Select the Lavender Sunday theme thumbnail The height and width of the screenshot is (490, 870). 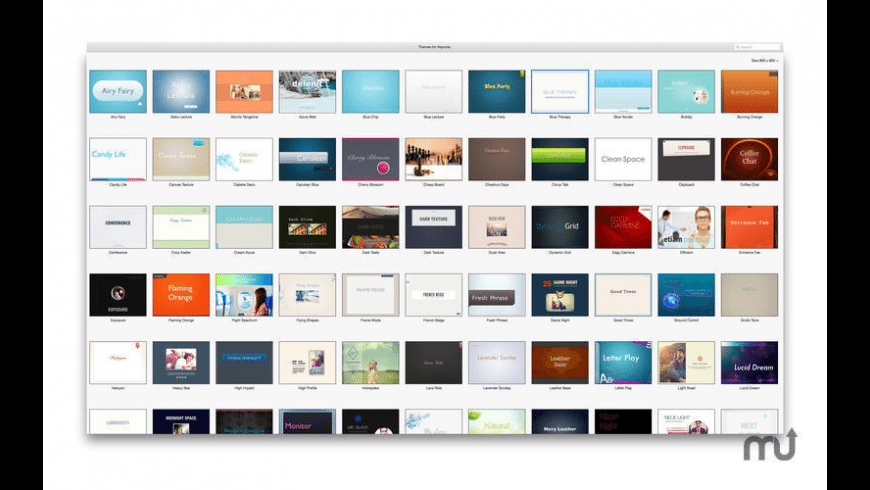[x=497, y=362]
